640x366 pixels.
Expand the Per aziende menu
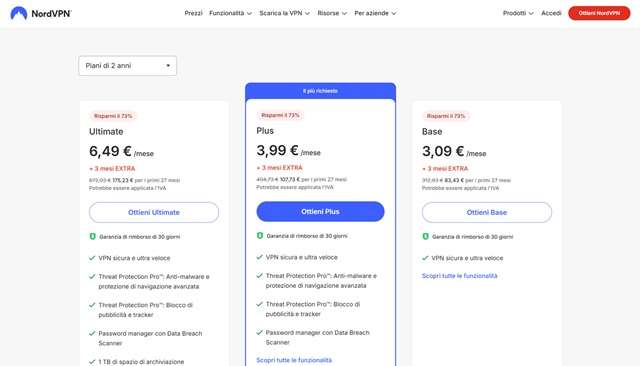[x=375, y=13]
